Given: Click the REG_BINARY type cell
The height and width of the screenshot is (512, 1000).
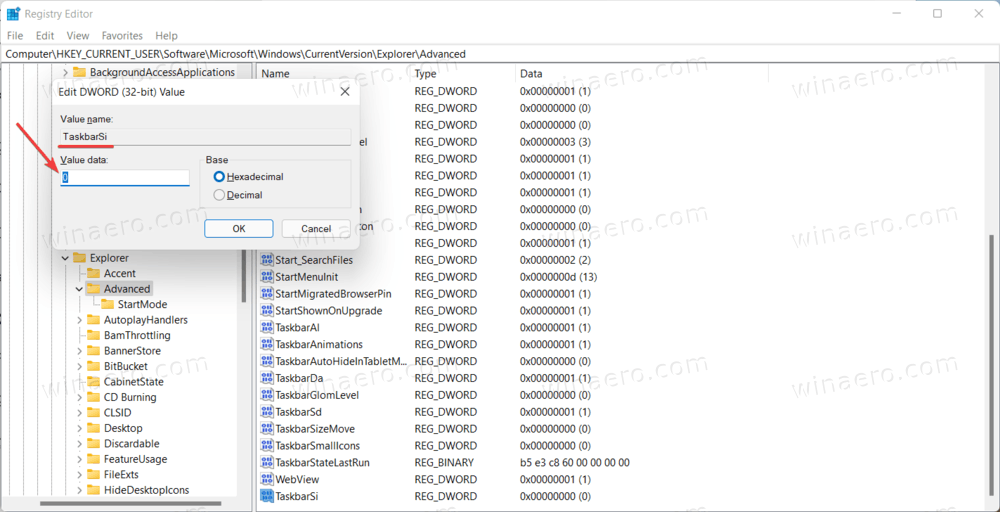Looking at the screenshot, I should point(444,462).
